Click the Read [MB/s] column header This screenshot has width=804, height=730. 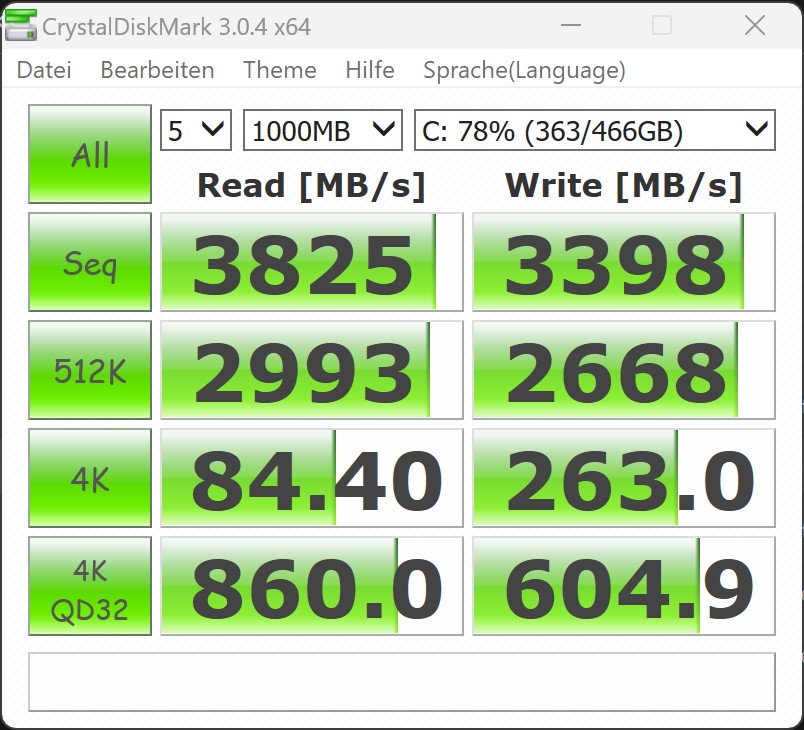(312, 186)
